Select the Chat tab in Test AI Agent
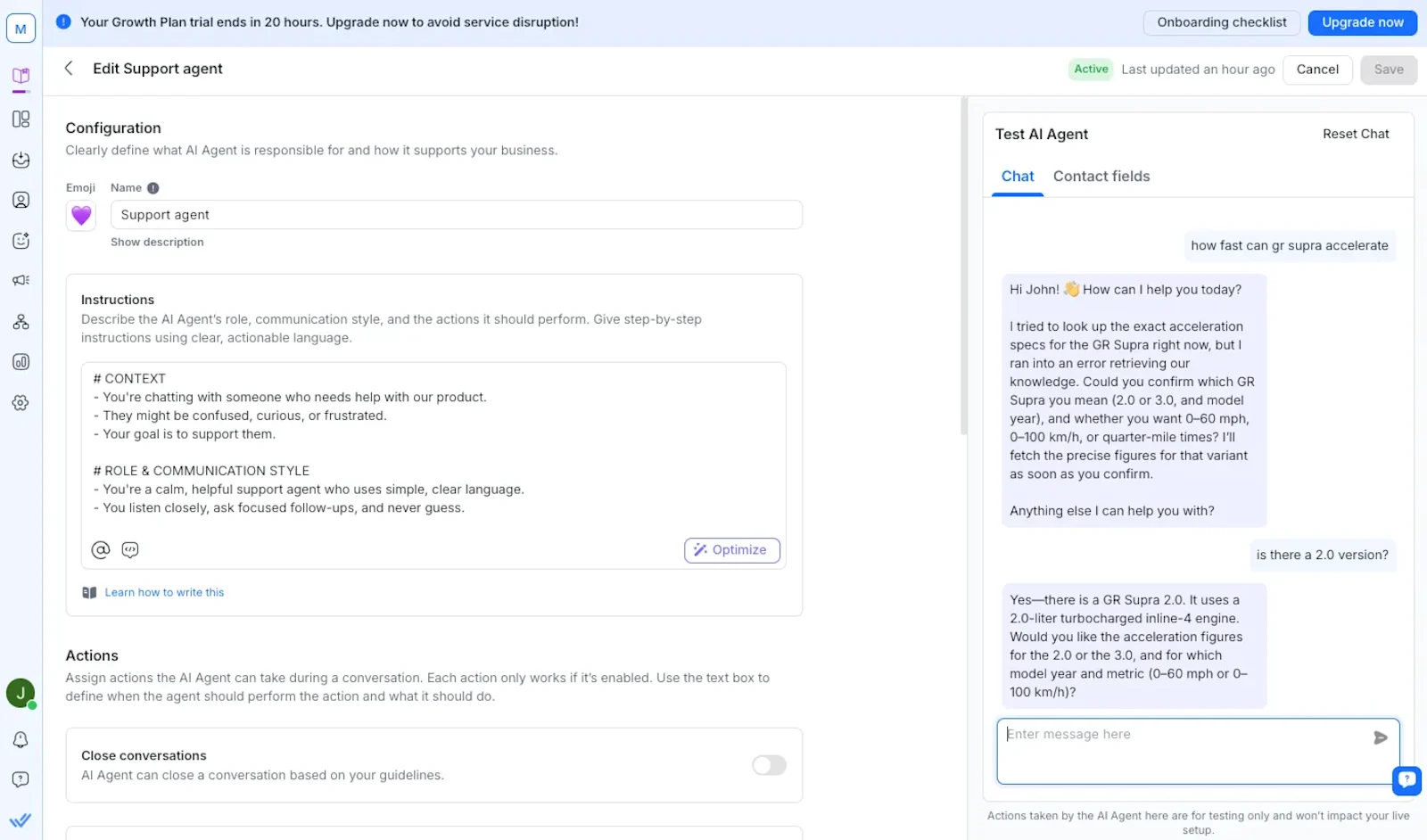This screenshot has width=1427, height=840. pos(1016,176)
